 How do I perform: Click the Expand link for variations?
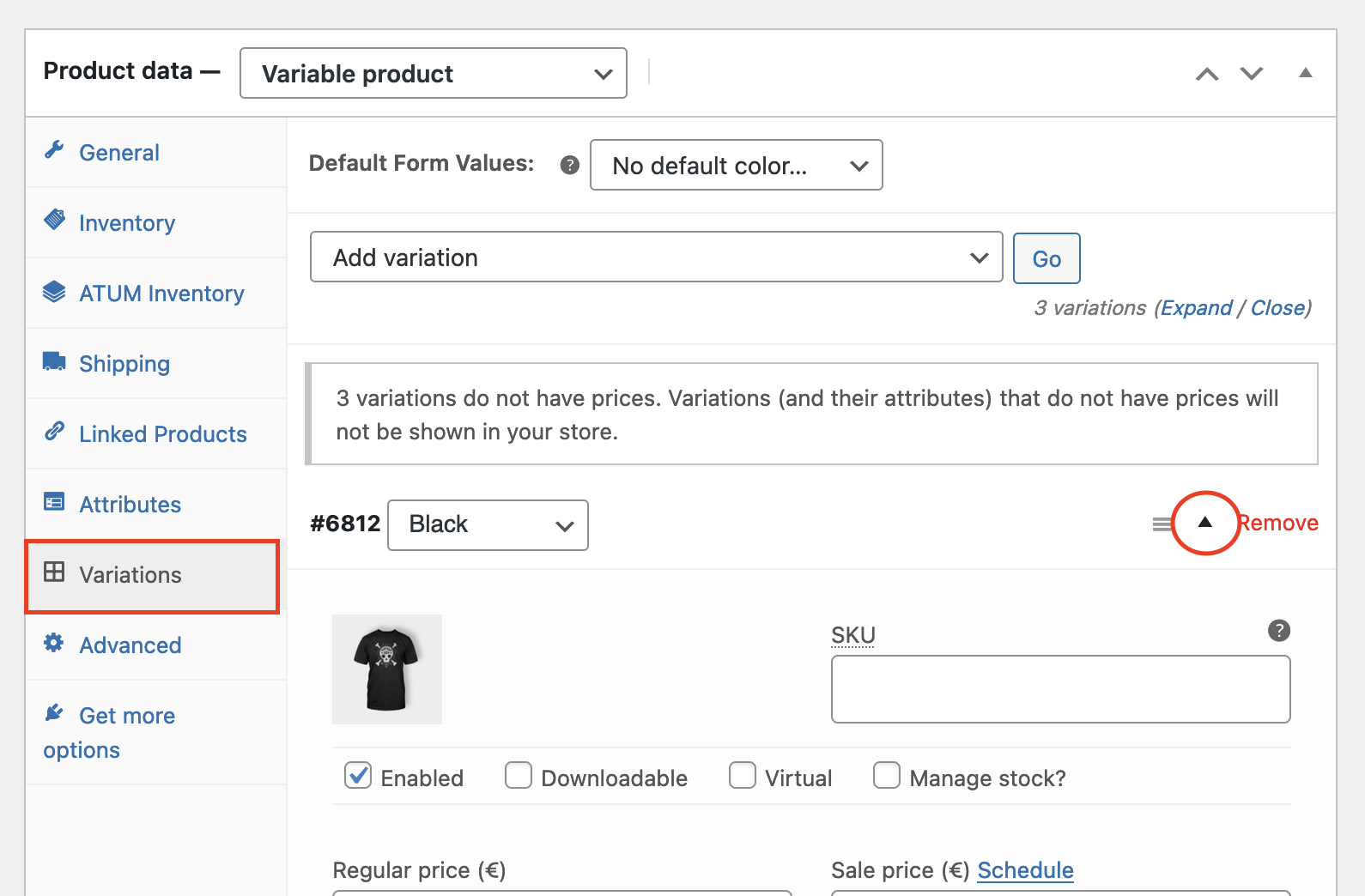(1196, 308)
